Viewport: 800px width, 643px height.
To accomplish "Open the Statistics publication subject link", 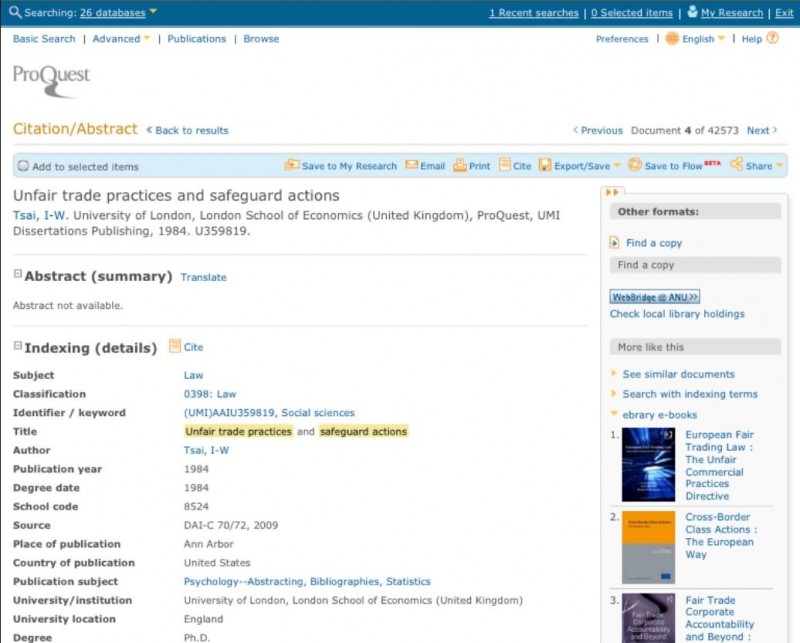I will tap(408, 582).
